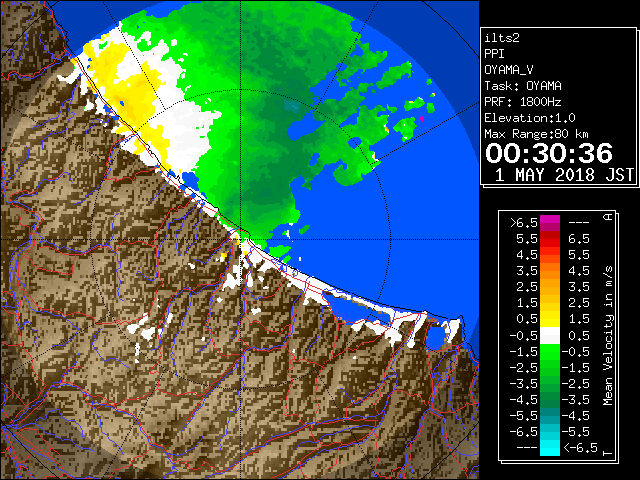
Task: Click the 'OYAMA_V' product name
Action: pyautogui.click(x=509, y=70)
